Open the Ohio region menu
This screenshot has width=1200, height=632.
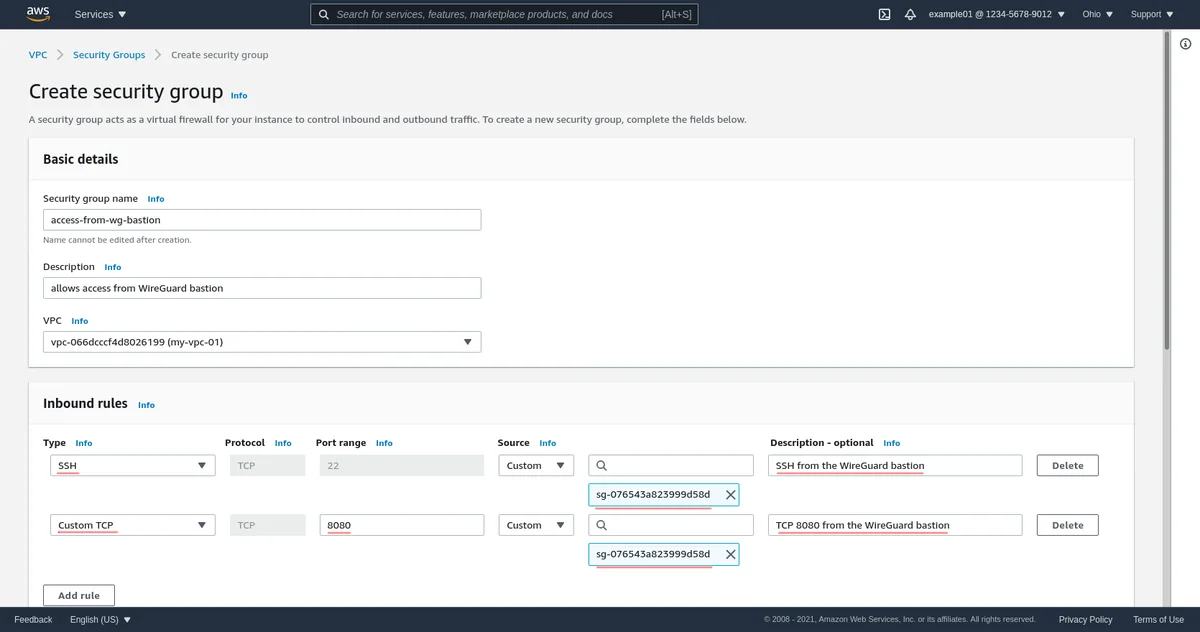[x=1096, y=14]
